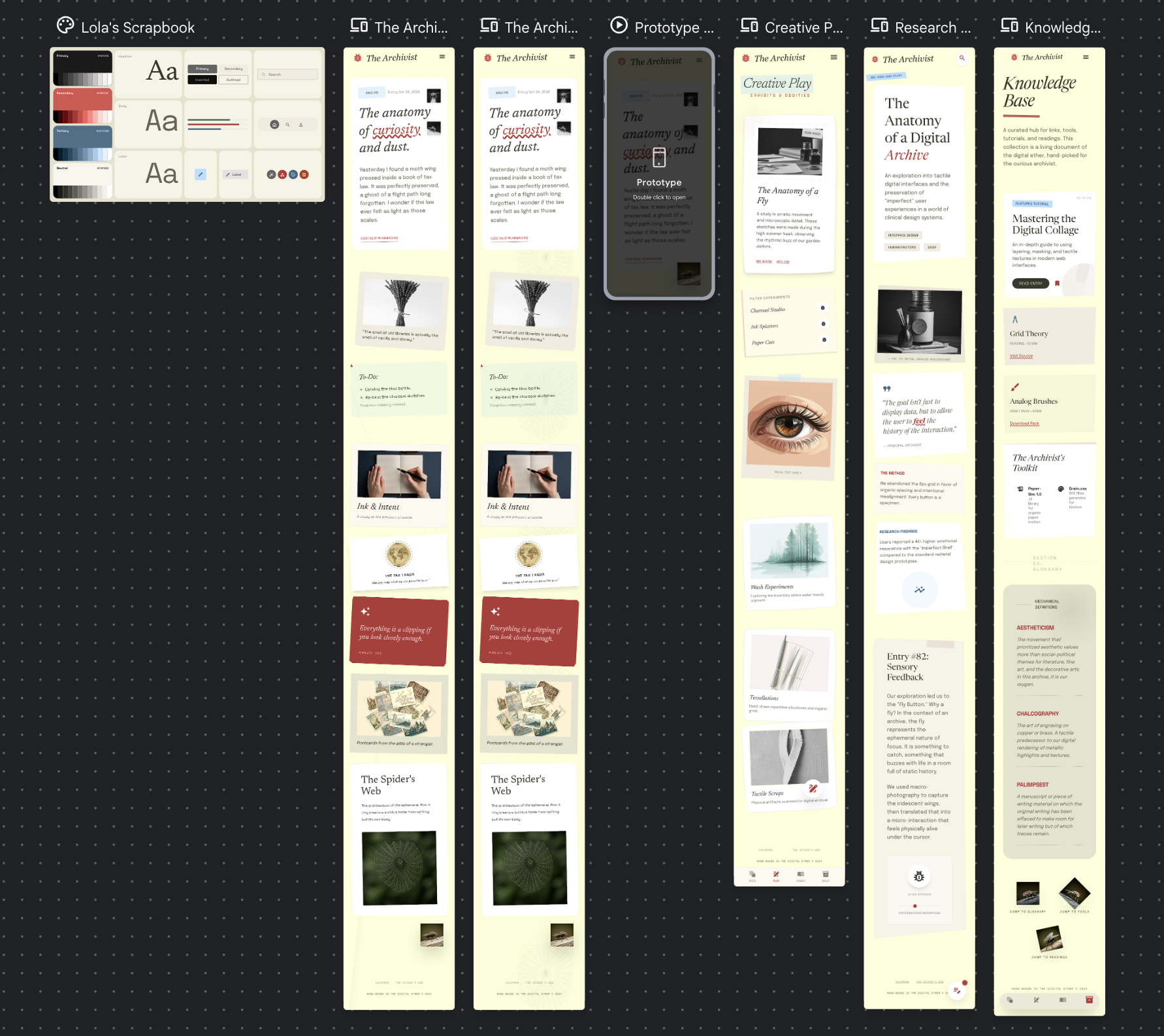
Task: Click the bug icon above Active Specimen
Action: coord(919,877)
